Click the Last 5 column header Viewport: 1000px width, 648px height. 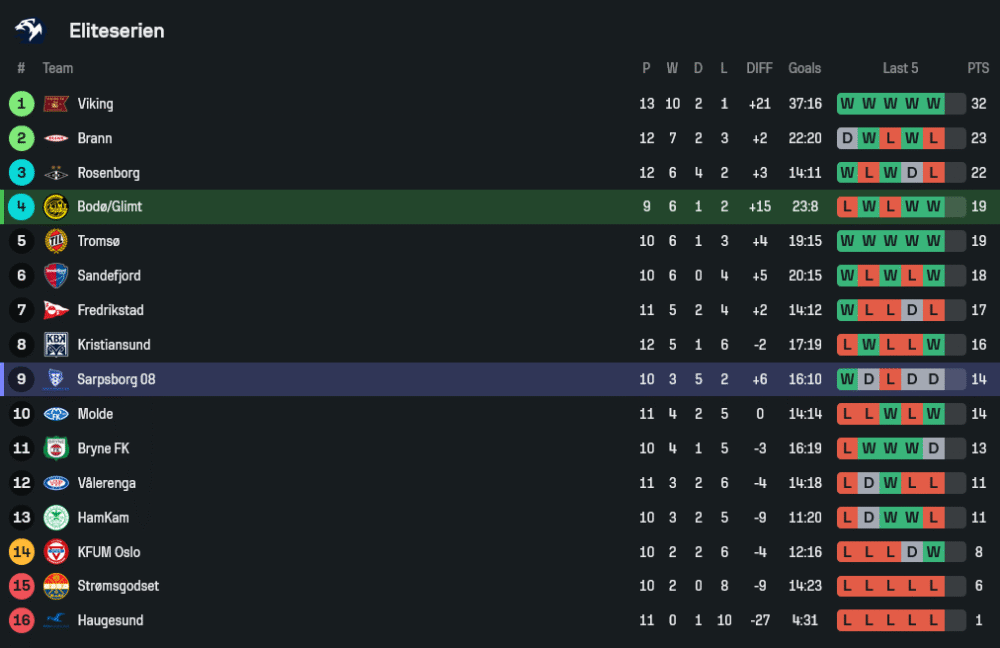(x=900, y=68)
